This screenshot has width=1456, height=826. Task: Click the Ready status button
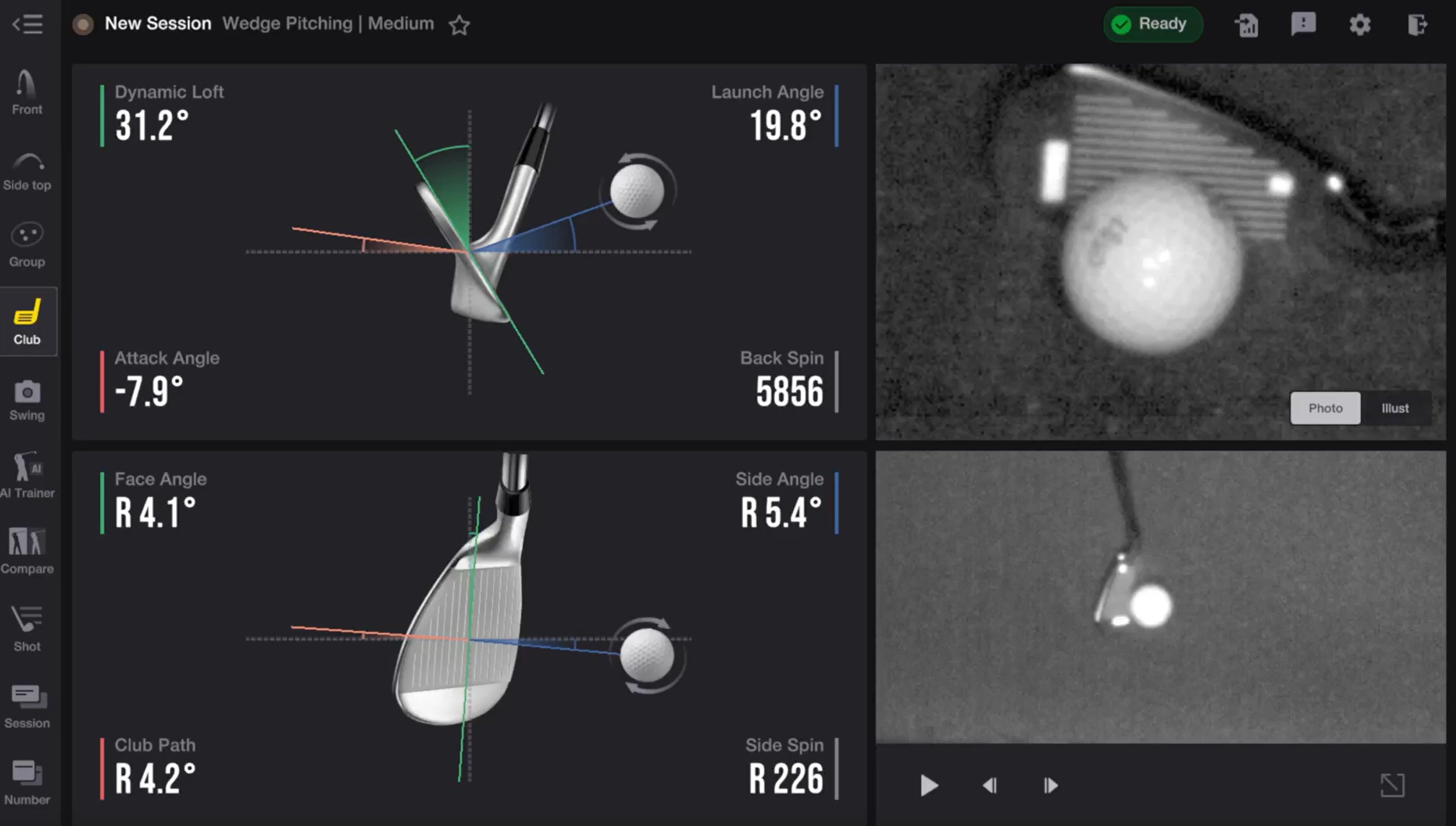[1152, 24]
